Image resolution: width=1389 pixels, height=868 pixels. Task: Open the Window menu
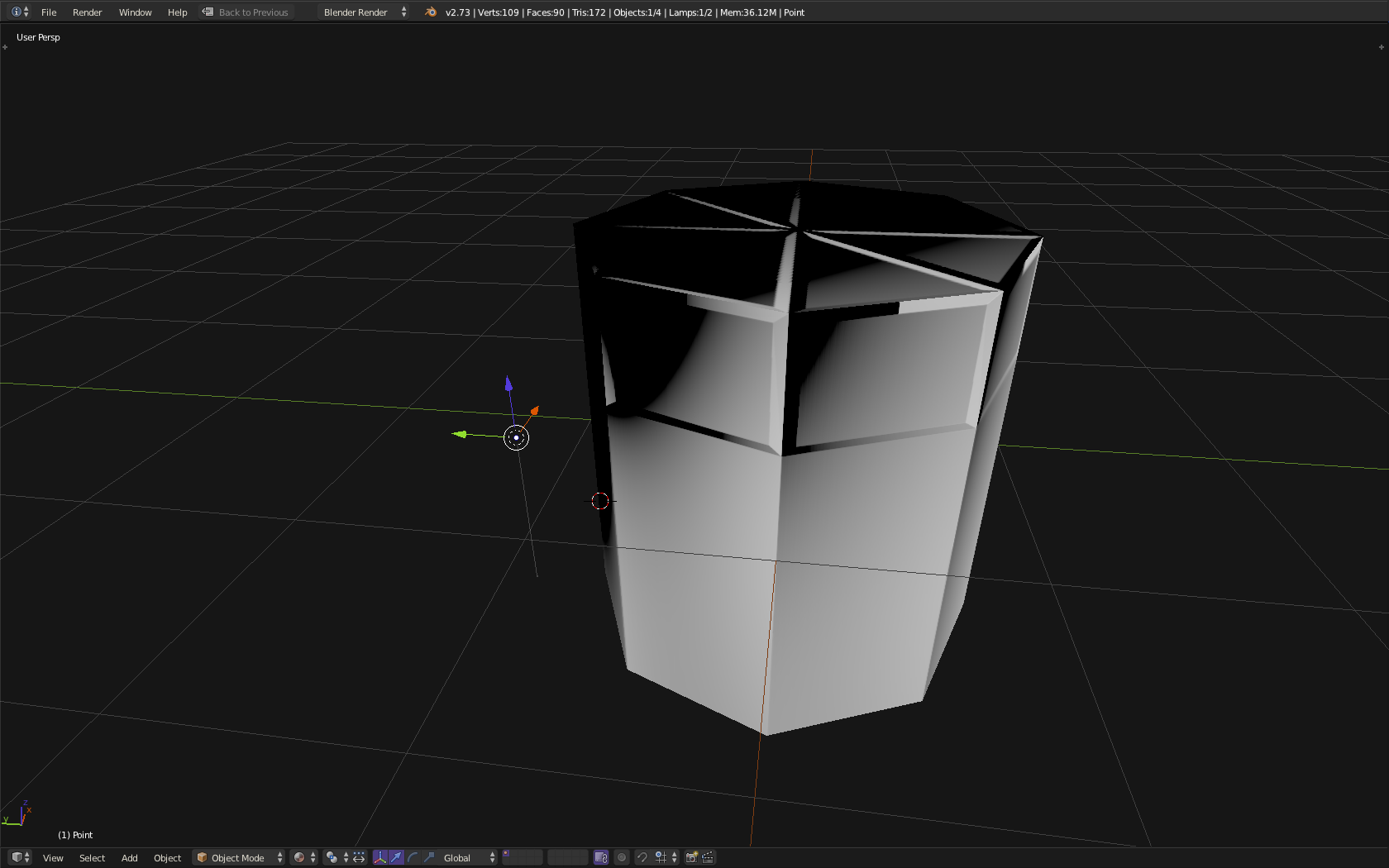pyautogui.click(x=135, y=12)
